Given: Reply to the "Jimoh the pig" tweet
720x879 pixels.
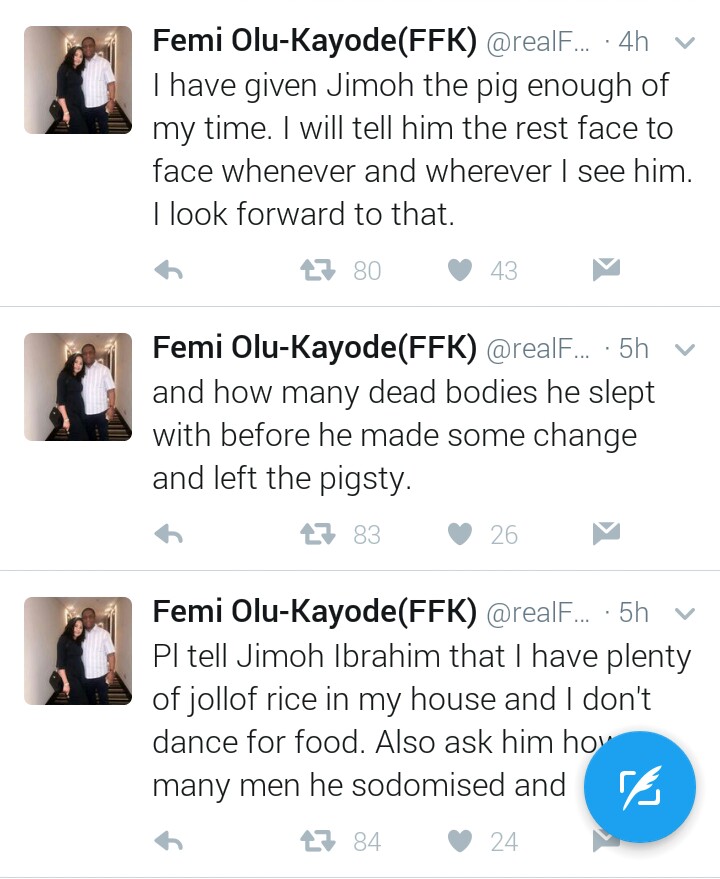Looking at the screenshot, I should [169, 270].
